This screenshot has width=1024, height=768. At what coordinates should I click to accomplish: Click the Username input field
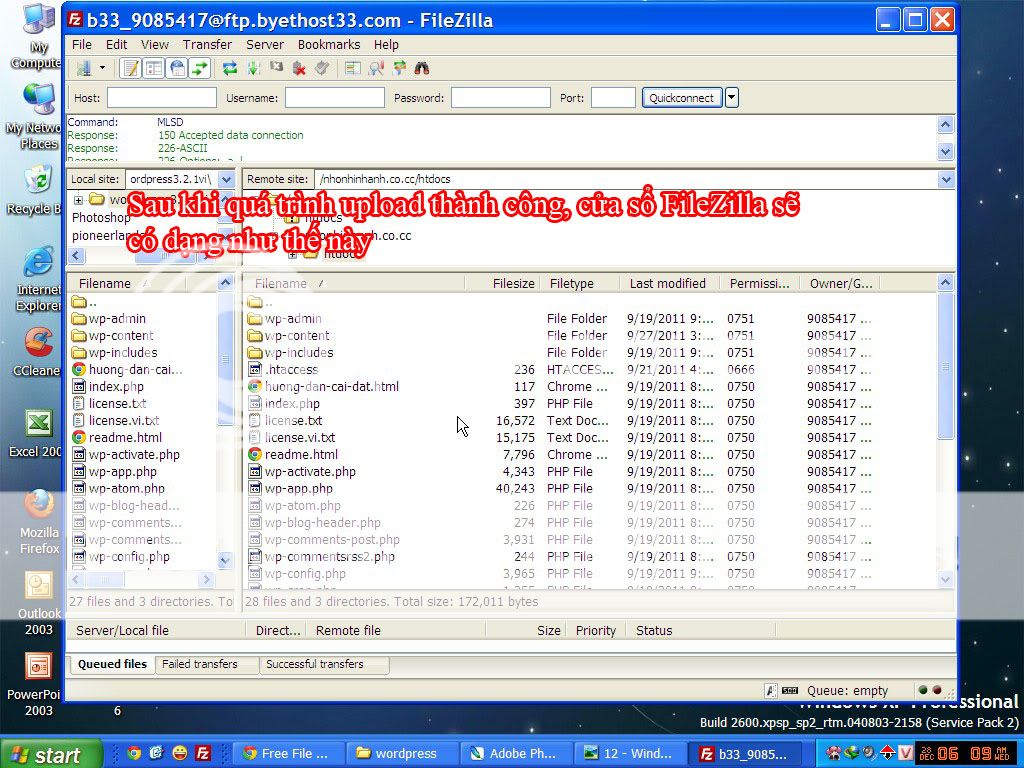334,98
